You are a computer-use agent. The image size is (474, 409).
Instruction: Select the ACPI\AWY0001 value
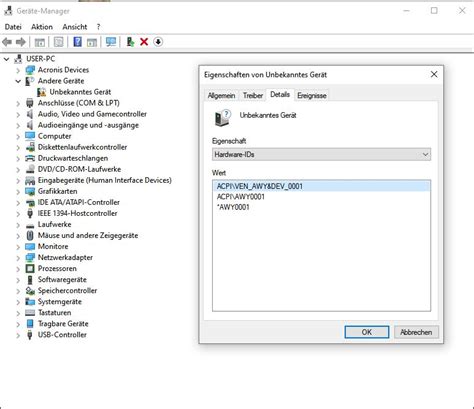click(x=241, y=197)
